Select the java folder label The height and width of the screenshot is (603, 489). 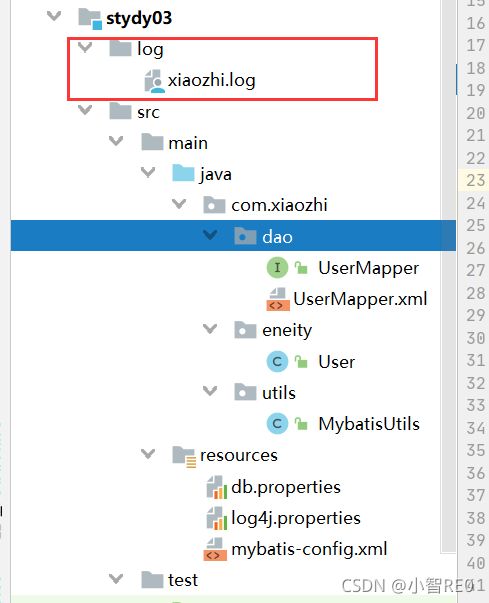(216, 175)
